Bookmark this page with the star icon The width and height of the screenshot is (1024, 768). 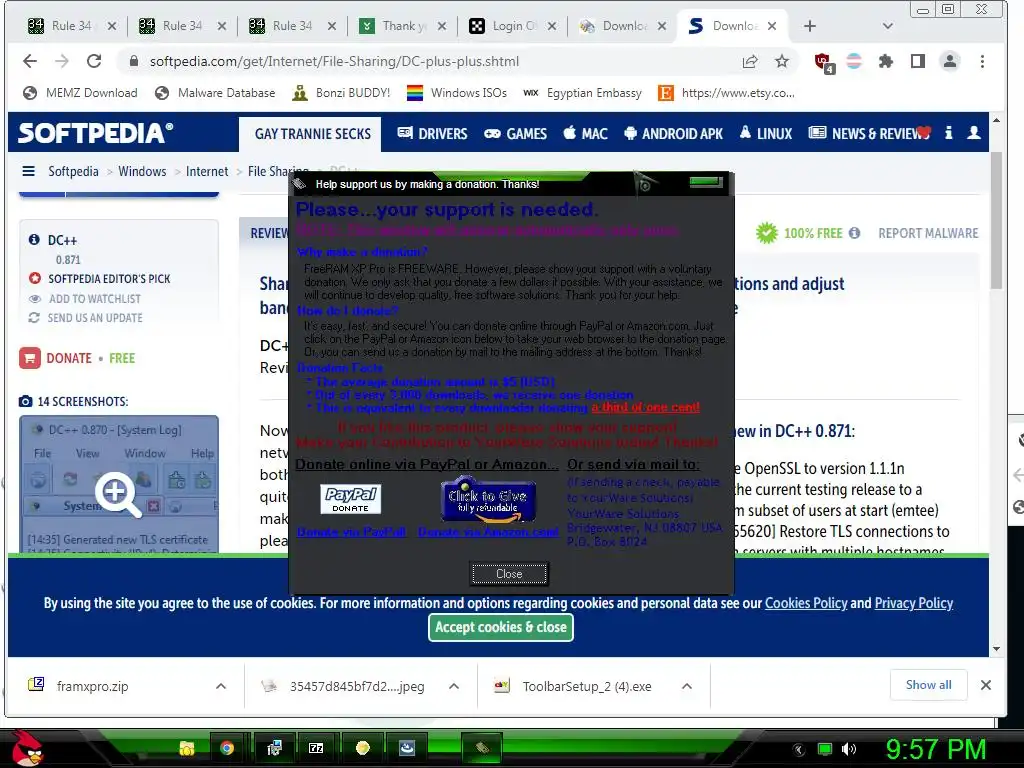coord(782,61)
